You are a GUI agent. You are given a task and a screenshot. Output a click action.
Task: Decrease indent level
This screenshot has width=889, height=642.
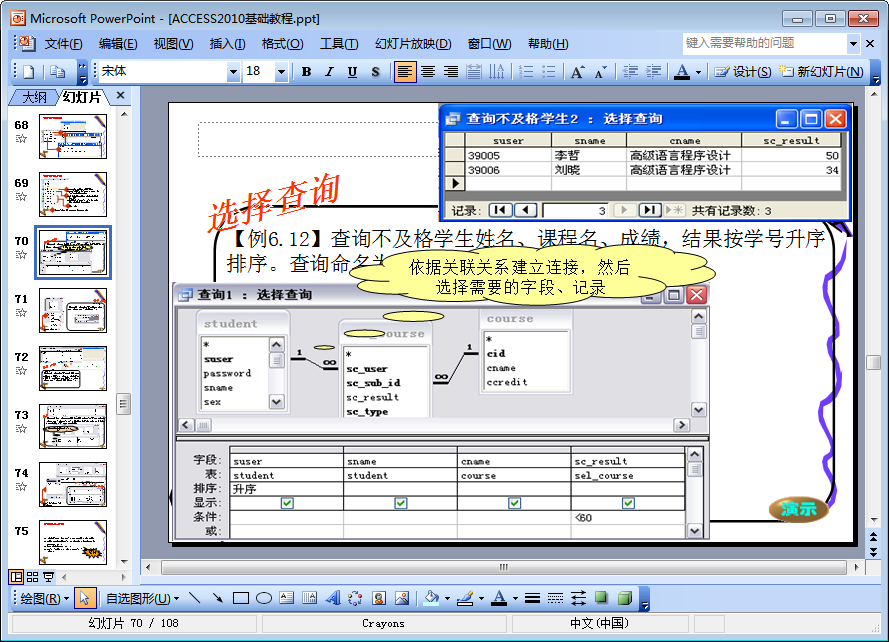[x=630, y=72]
